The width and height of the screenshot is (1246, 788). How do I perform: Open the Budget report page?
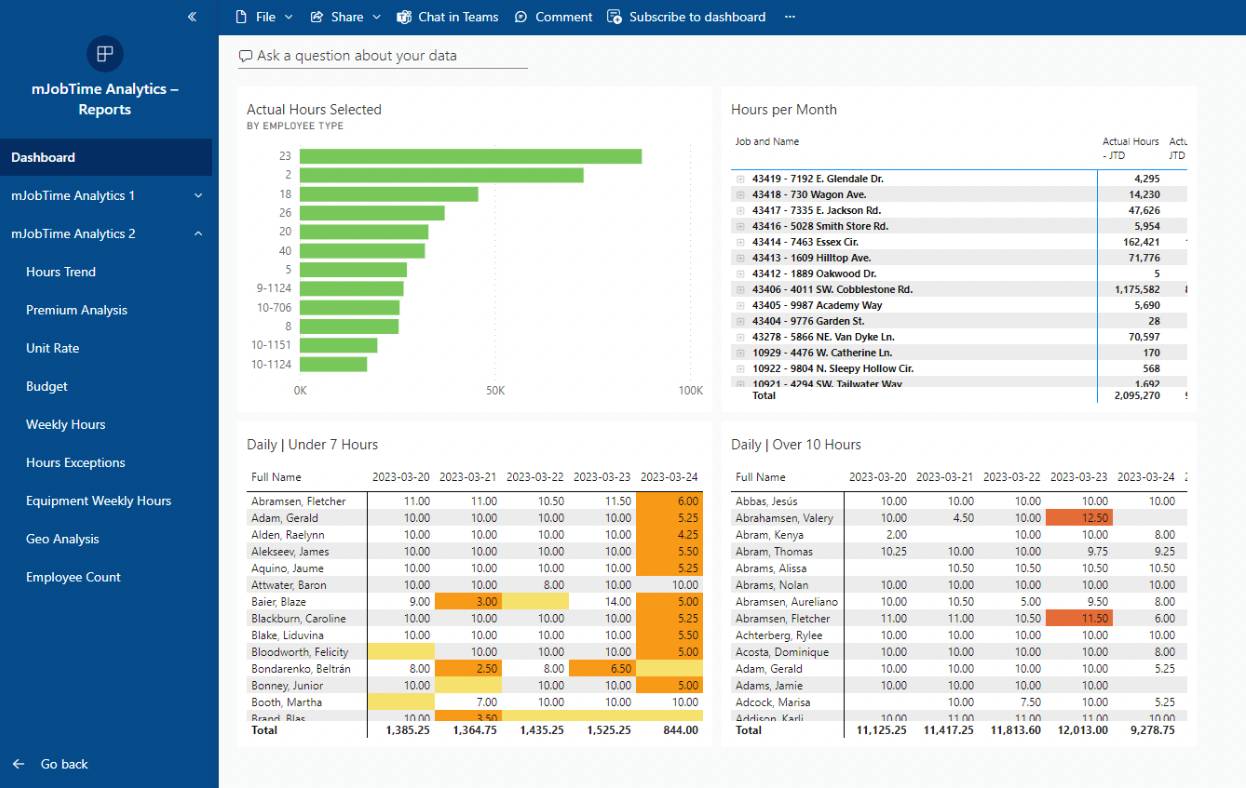pyautogui.click(x=48, y=386)
